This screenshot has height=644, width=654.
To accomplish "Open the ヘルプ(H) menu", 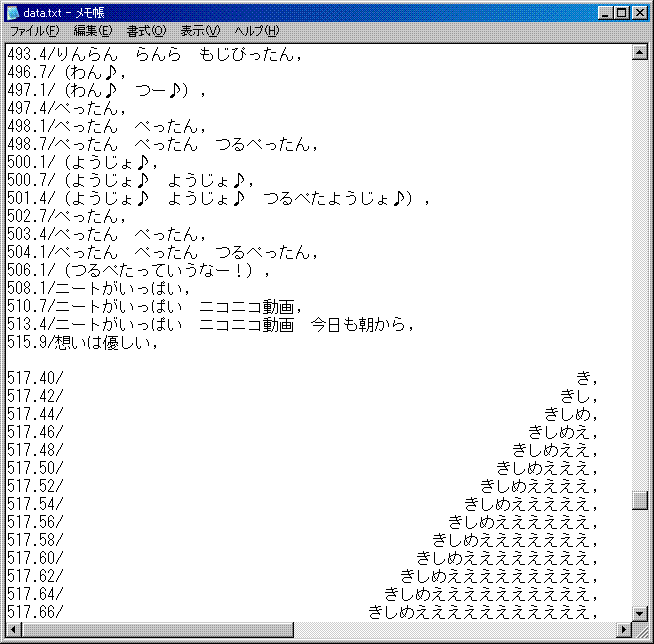I will [x=256, y=32].
